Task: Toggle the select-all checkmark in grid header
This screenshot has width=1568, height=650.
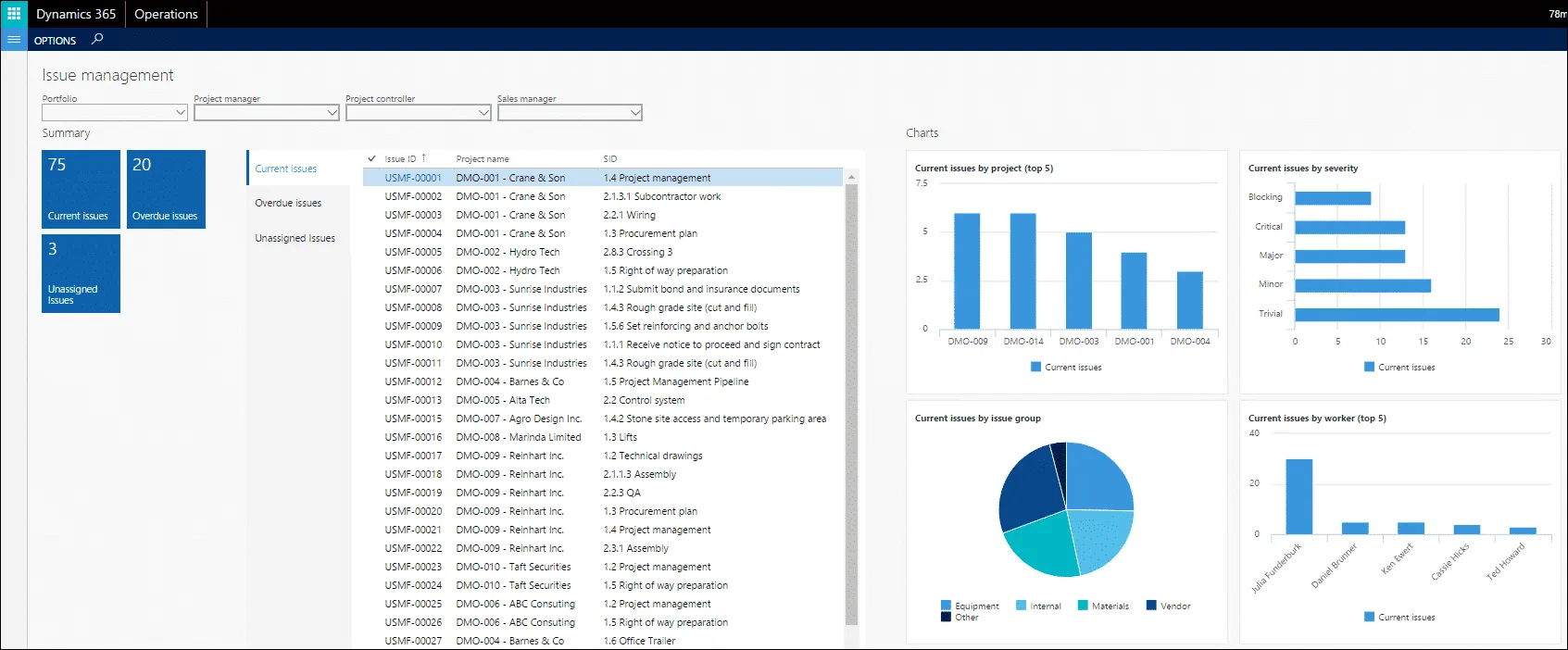Action: pyautogui.click(x=371, y=158)
